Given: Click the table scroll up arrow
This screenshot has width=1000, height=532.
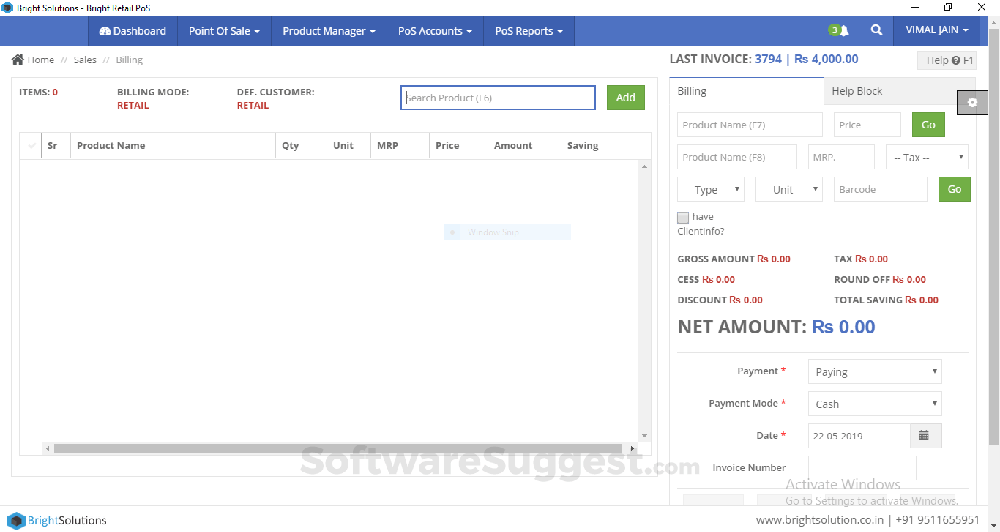Looking at the screenshot, I should click(644, 166).
